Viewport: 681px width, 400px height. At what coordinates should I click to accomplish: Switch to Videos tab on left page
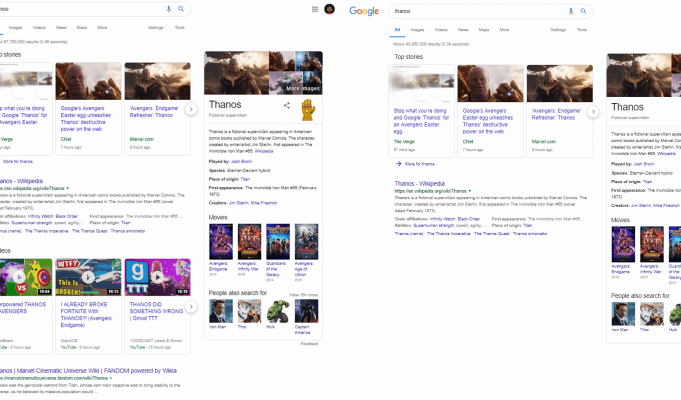(39, 27)
